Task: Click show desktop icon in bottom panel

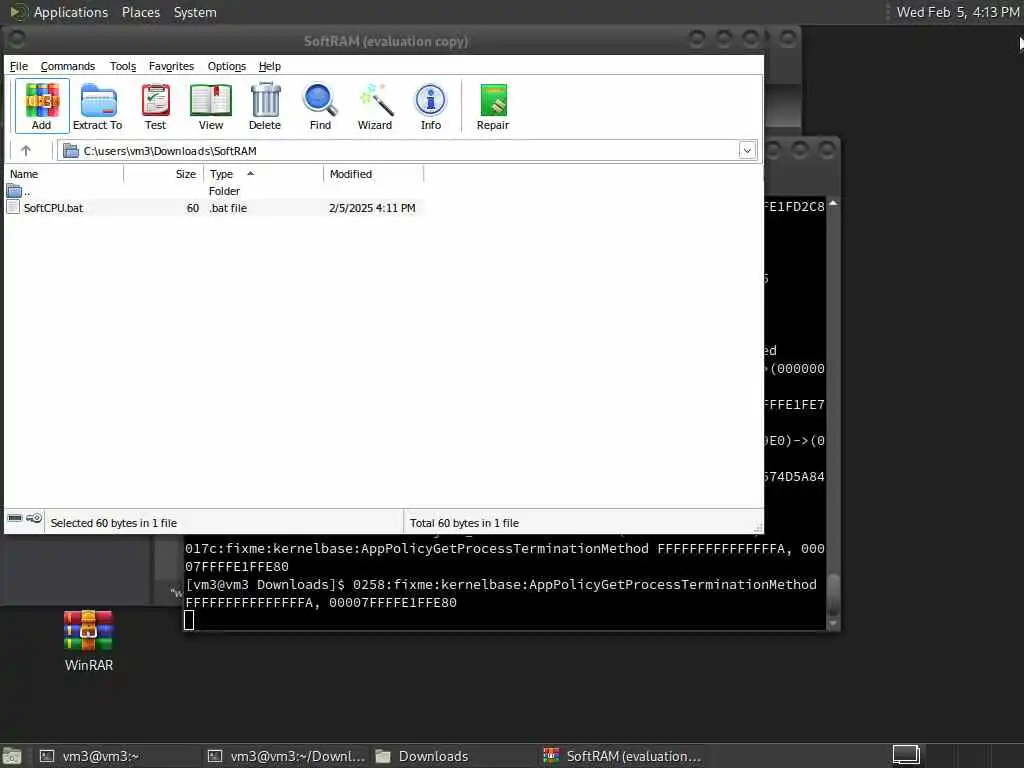Action: click(12, 756)
